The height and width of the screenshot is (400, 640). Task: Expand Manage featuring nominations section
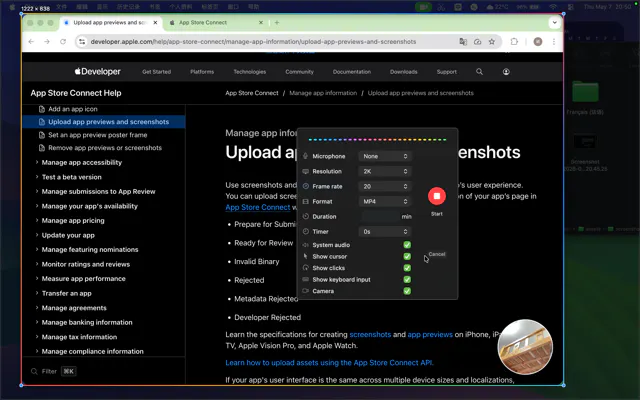pyautogui.click(x=90, y=249)
